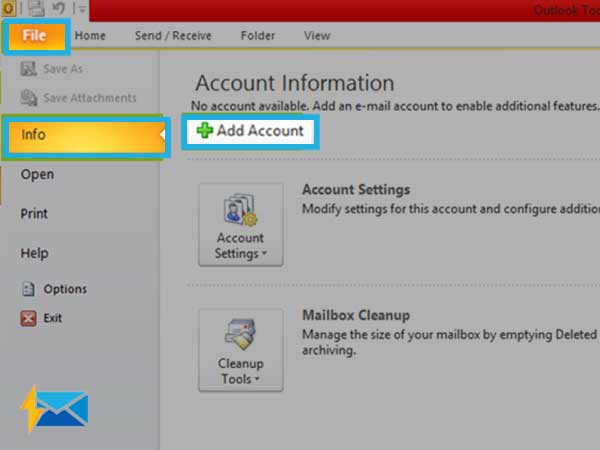Click the red Exit icon

tap(28, 318)
